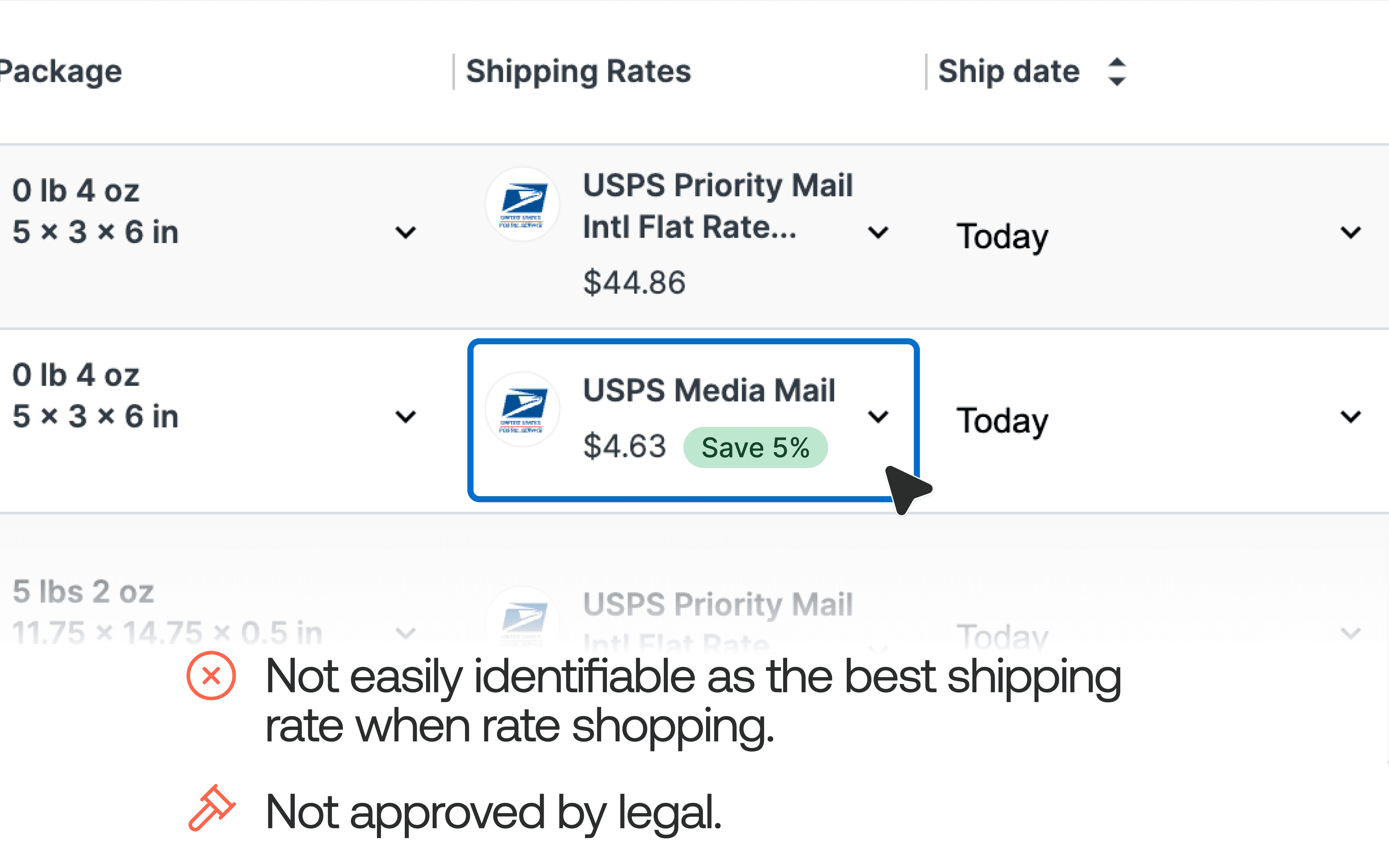Click the Shipping Rates column header
The image size is (1389, 868).
click(578, 72)
